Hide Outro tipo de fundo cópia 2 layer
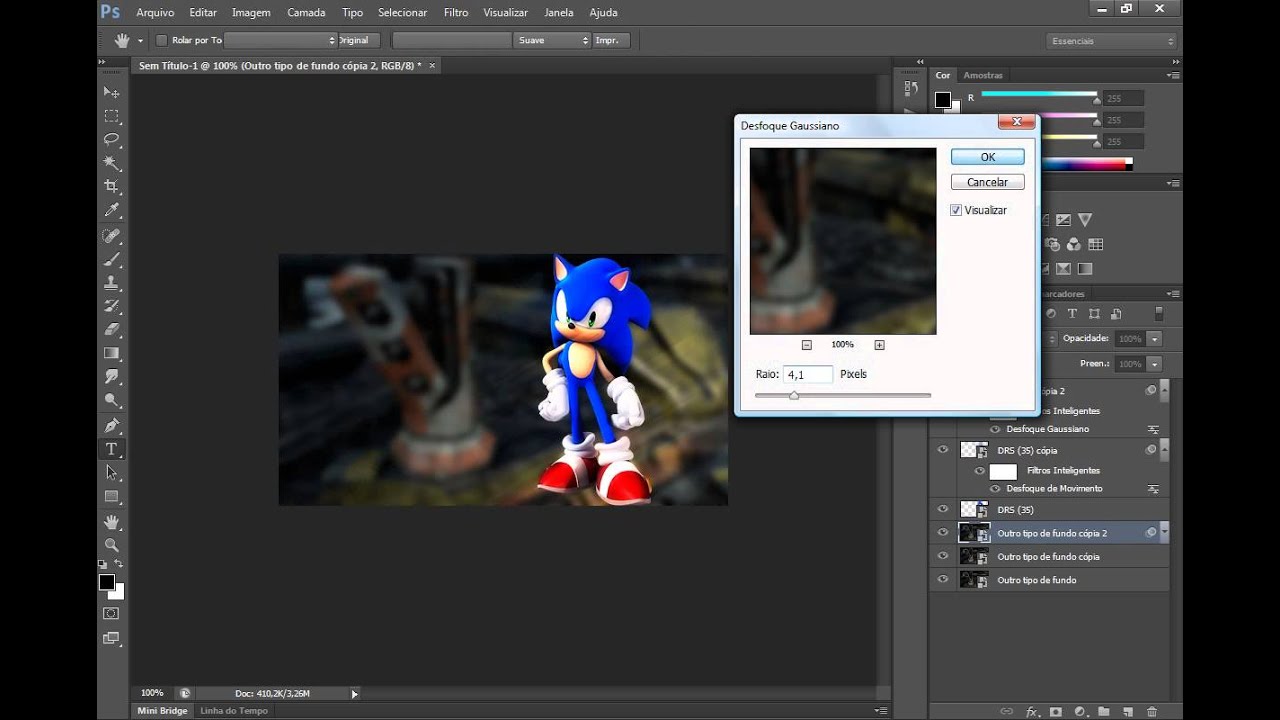Screen dimensions: 1280x720 click(942, 533)
